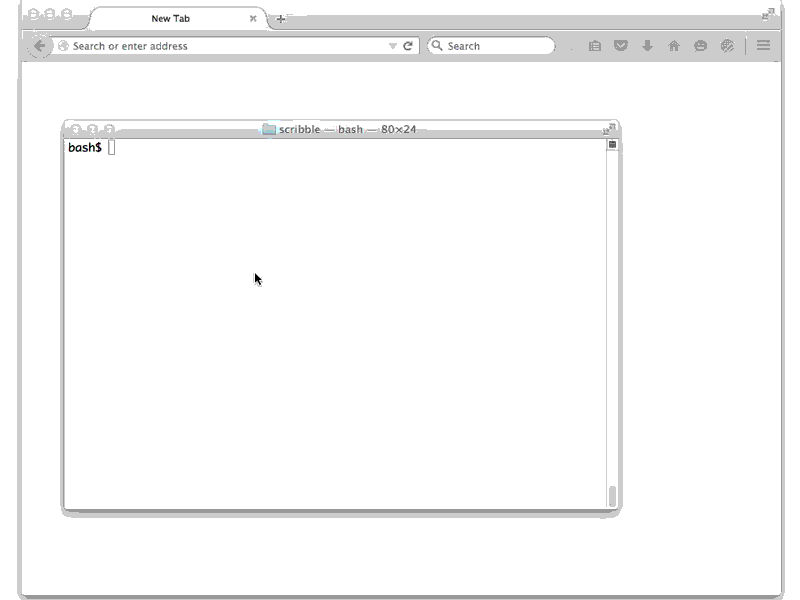800x600 pixels.
Task: Open the address bar history dropdown arrow
Action: pos(392,46)
